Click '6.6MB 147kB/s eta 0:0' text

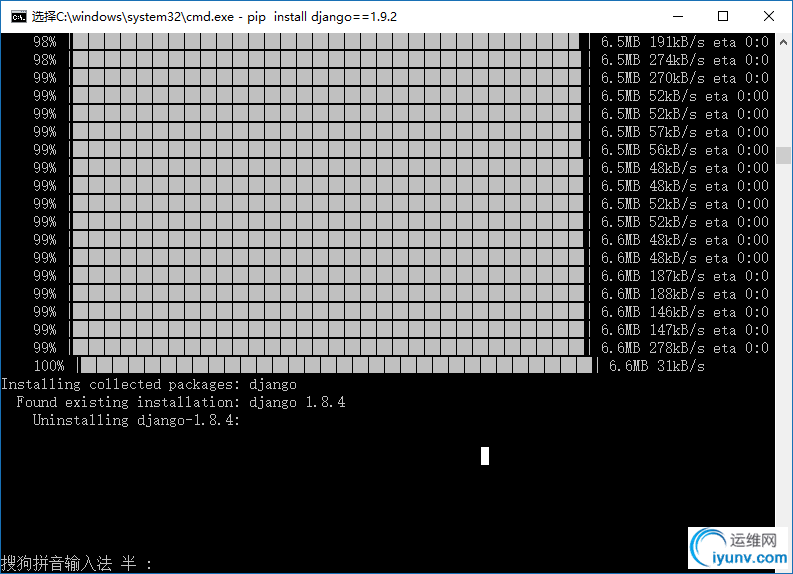(685, 330)
